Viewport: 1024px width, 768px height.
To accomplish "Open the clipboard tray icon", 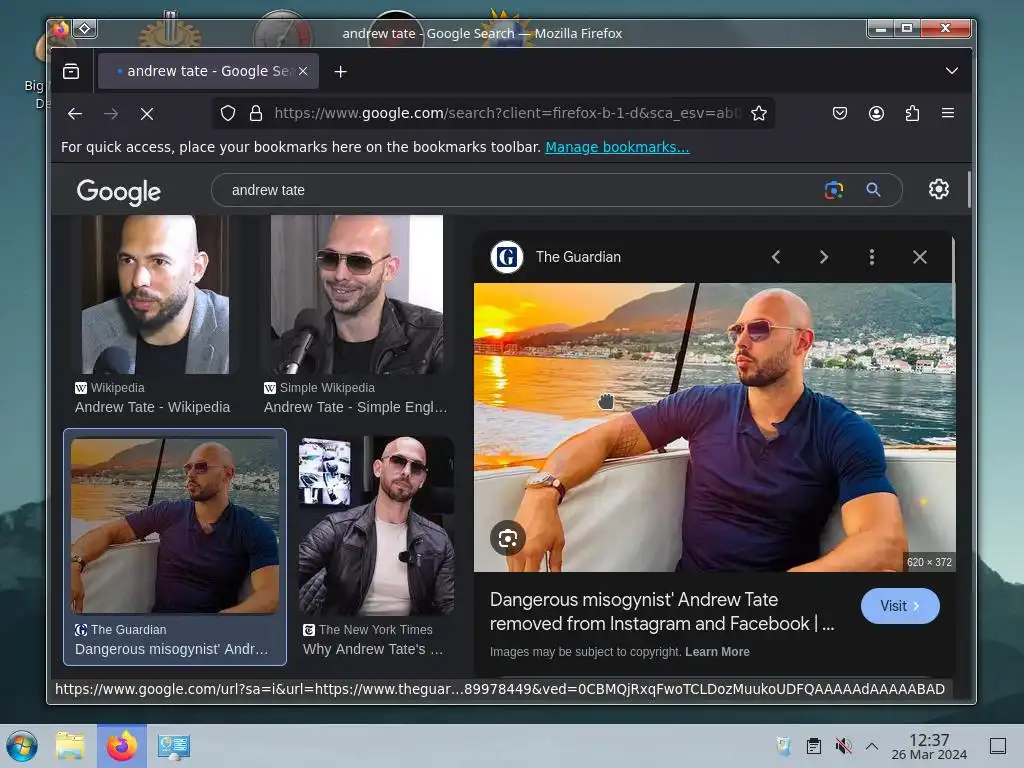I will tap(814, 746).
